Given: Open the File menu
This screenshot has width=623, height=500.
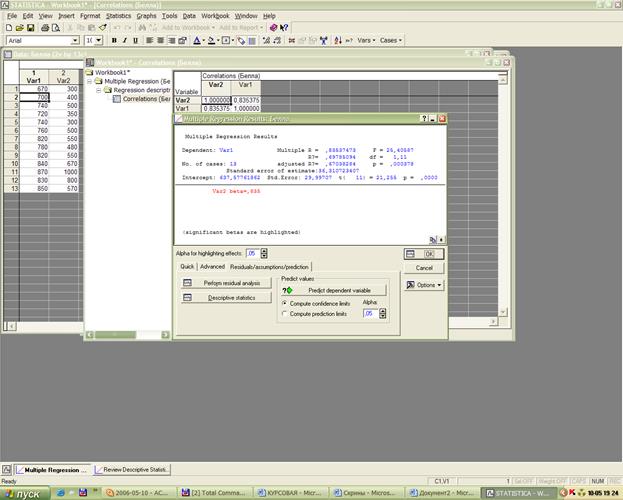Looking at the screenshot, I should [x=12, y=16].
